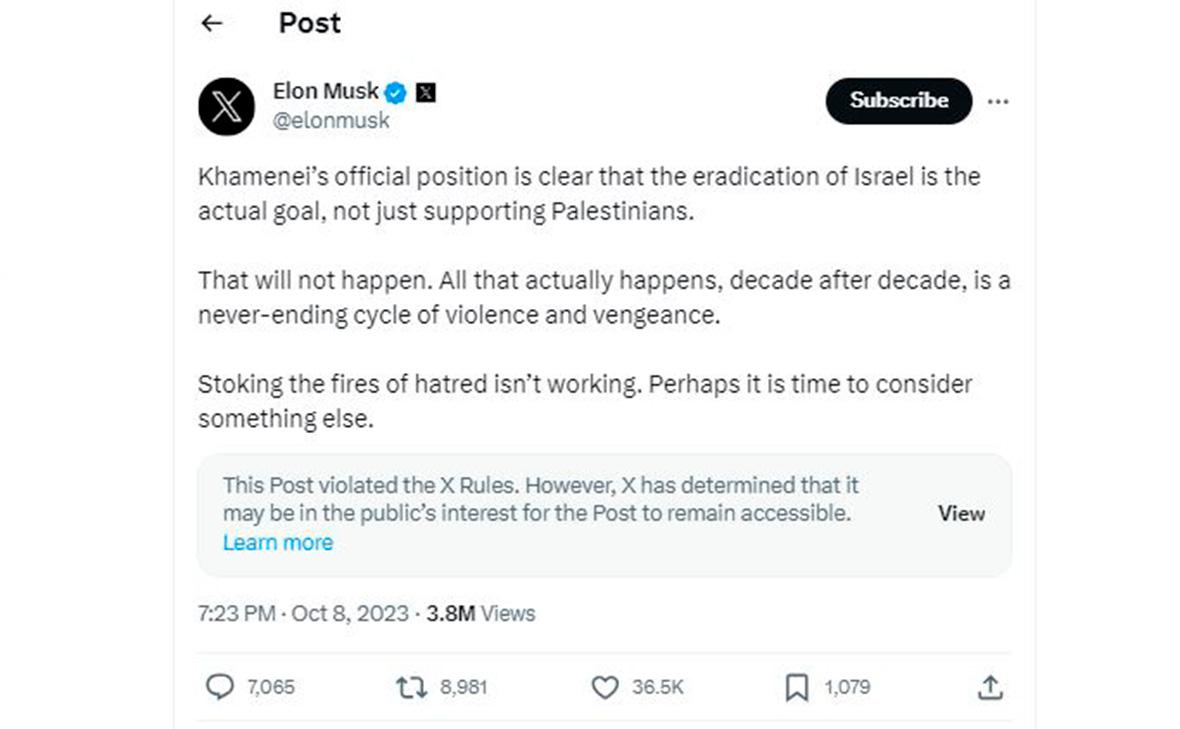Screen dimensions: 1180x729
Task: Follow the Learn more link
Action: (278, 542)
